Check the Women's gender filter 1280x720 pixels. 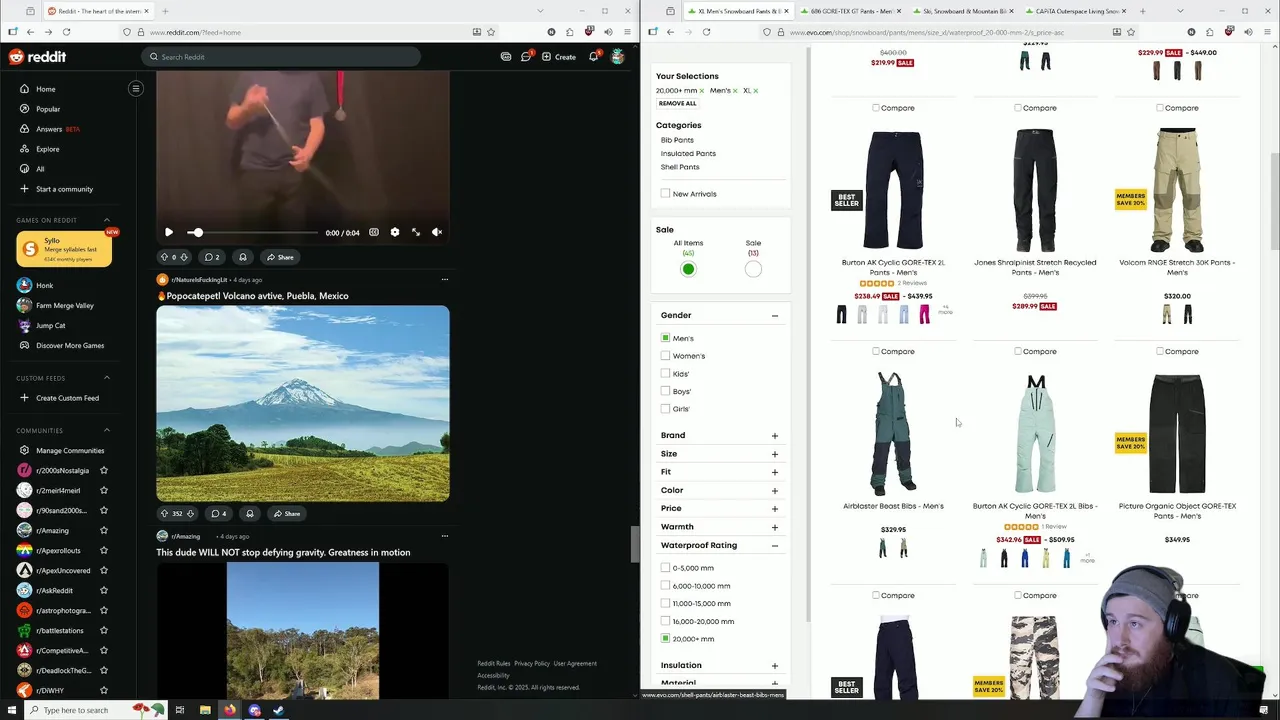(666, 356)
